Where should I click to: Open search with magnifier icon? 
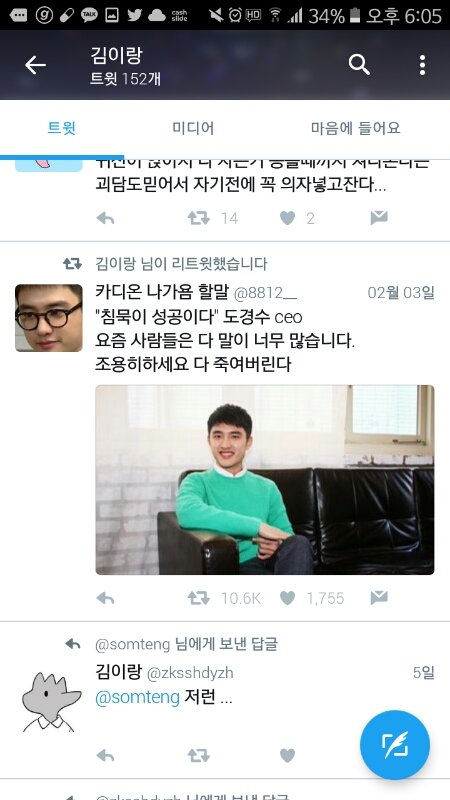(359, 65)
